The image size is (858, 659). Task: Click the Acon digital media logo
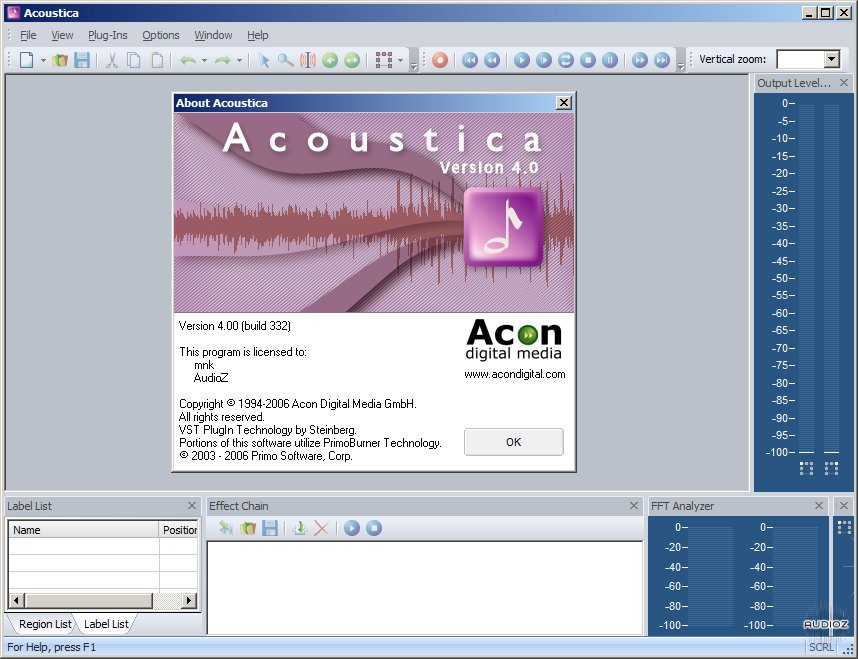point(514,340)
